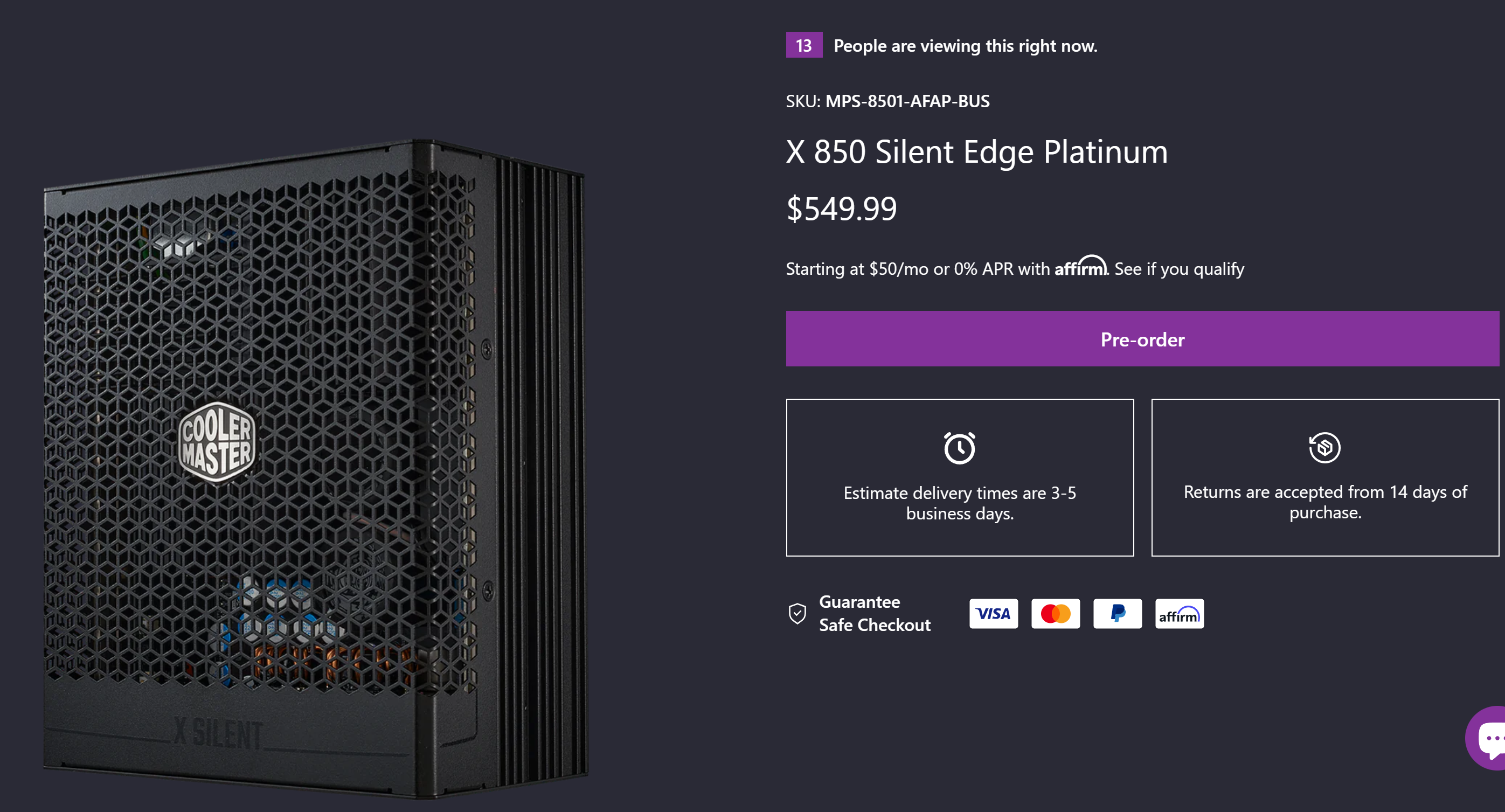Viewport: 1505px width, 812px height.
Task: Open the See if you qualify link
Action: [1179, 269]
